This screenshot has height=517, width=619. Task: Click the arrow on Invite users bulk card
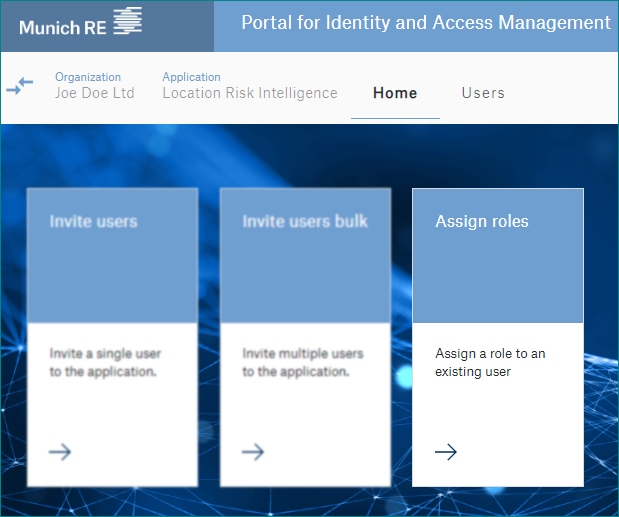click(x=253, y=452)
